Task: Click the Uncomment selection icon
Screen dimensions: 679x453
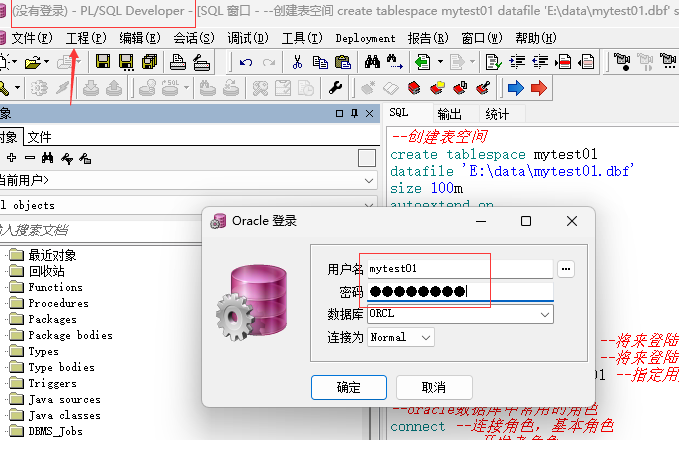Action: tap(586, 62)
